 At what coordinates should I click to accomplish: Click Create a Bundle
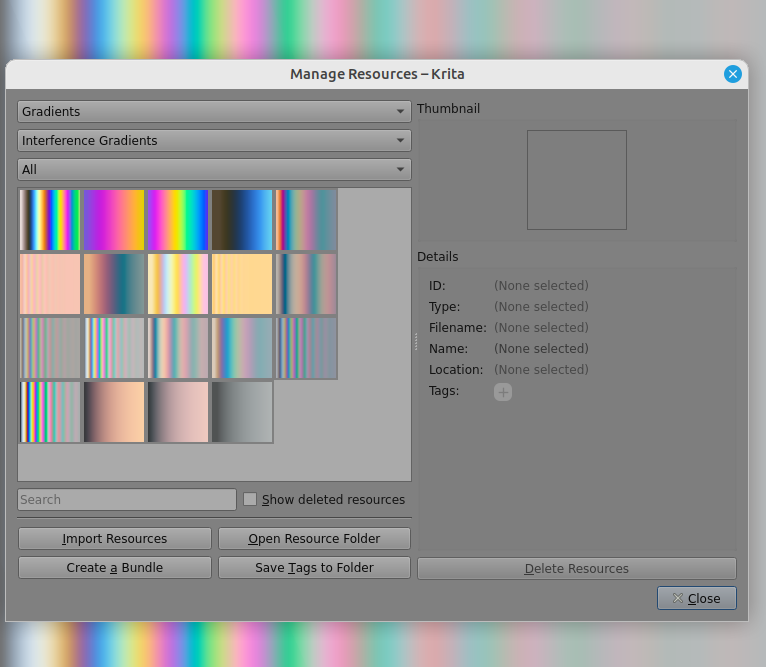[x=115, y=568]
